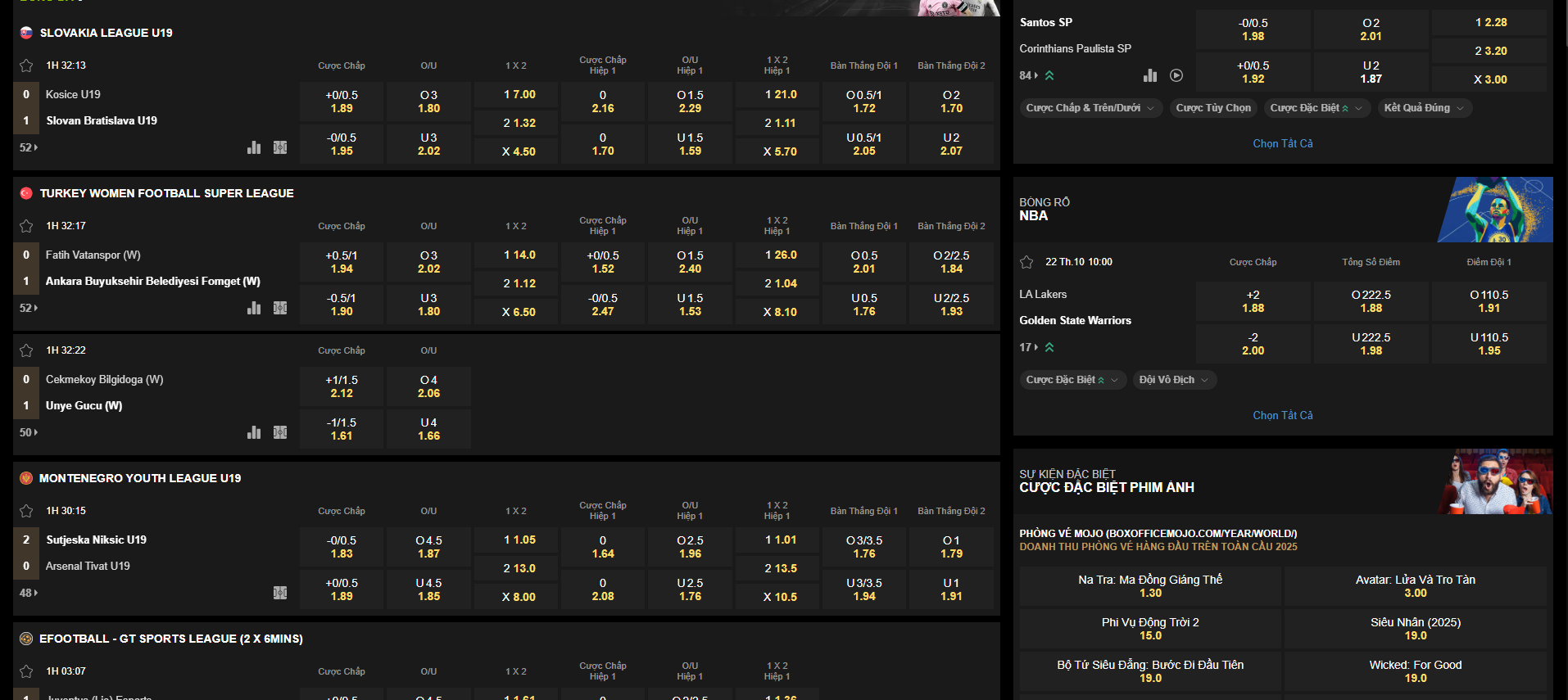This screenshot has width=1568, height=700.
Task: Select the Cược Tùy Chọn tab
Action: pos(1213,108)
